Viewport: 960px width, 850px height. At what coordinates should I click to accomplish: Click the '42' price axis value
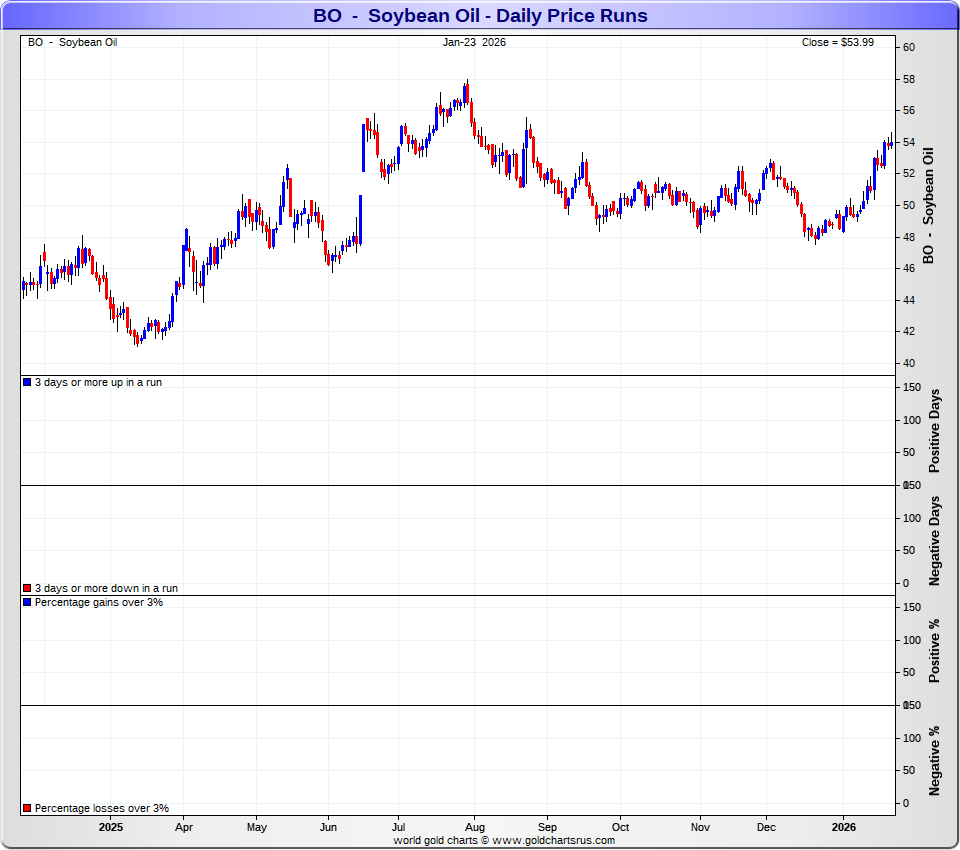909,331
